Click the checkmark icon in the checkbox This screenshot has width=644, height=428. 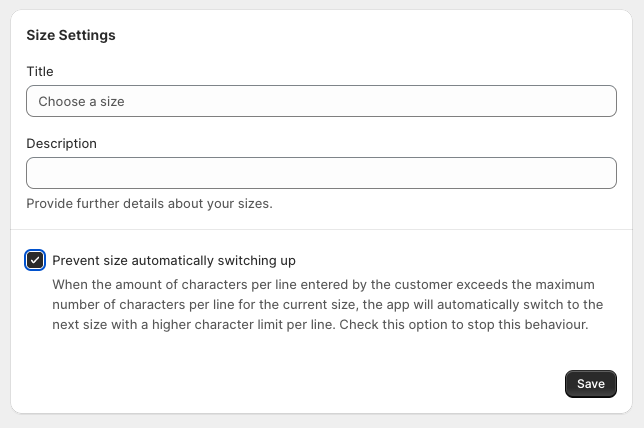(x=35, y=261)
